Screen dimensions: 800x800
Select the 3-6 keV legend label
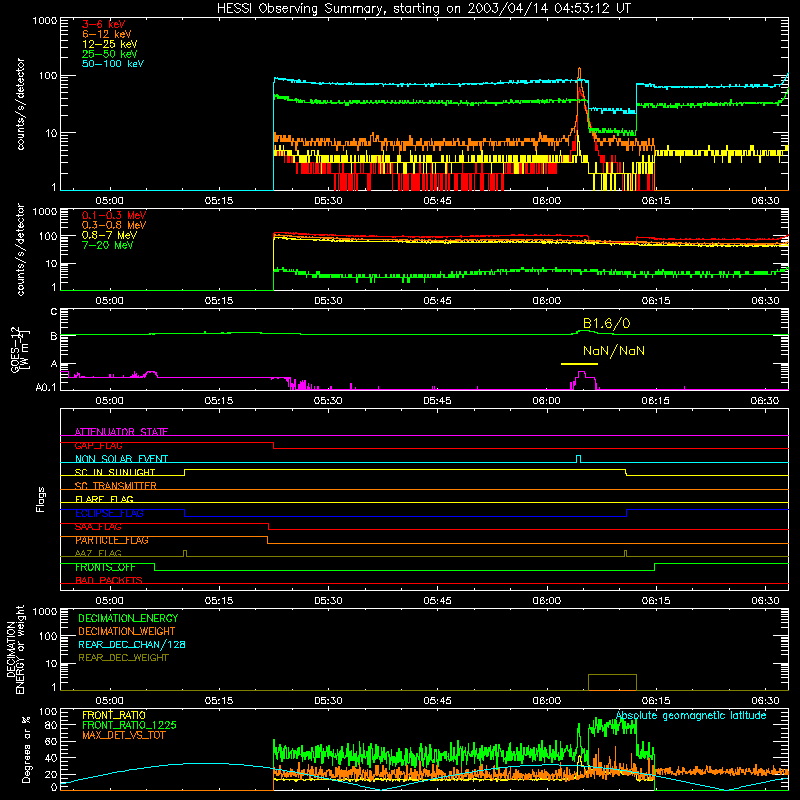point(103,24)
